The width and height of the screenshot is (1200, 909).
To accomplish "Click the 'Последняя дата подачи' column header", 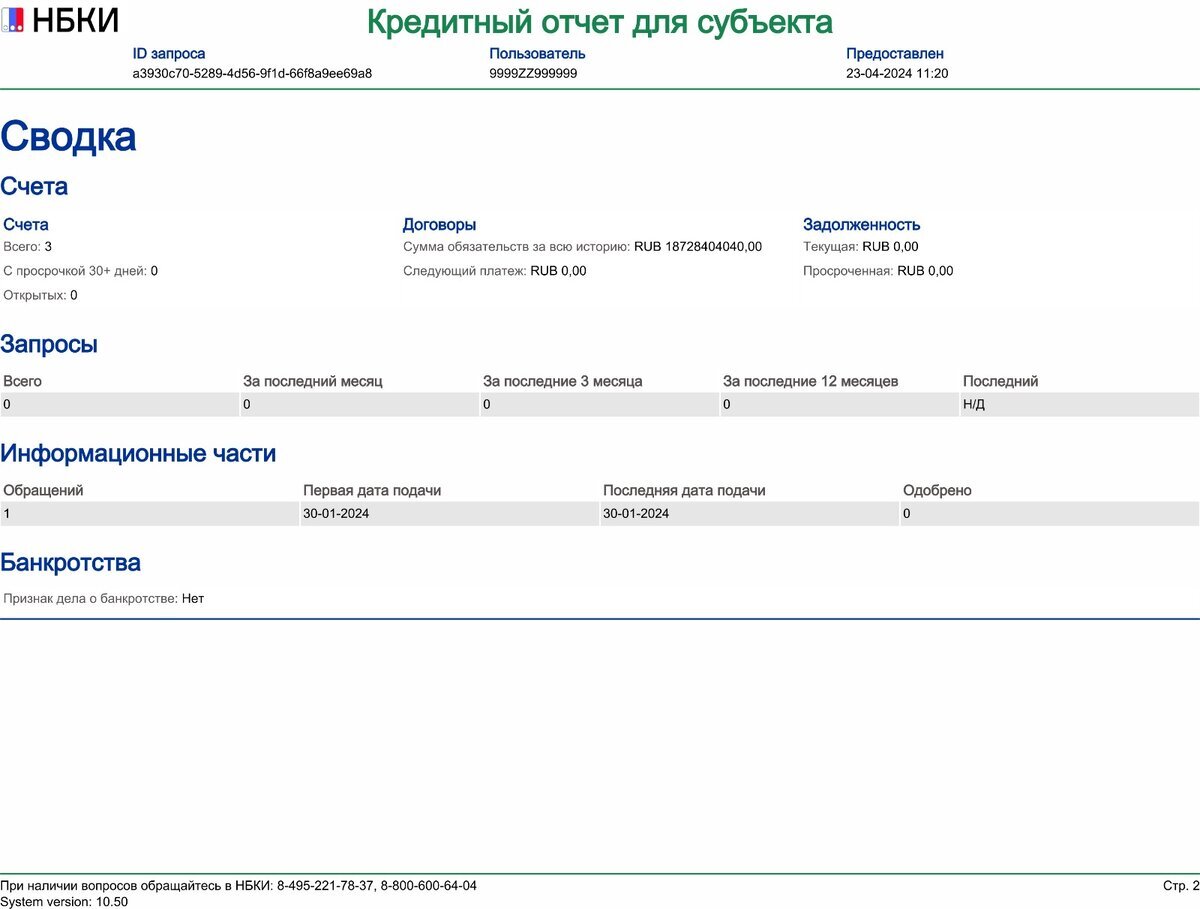I will (x=684, y=490).
